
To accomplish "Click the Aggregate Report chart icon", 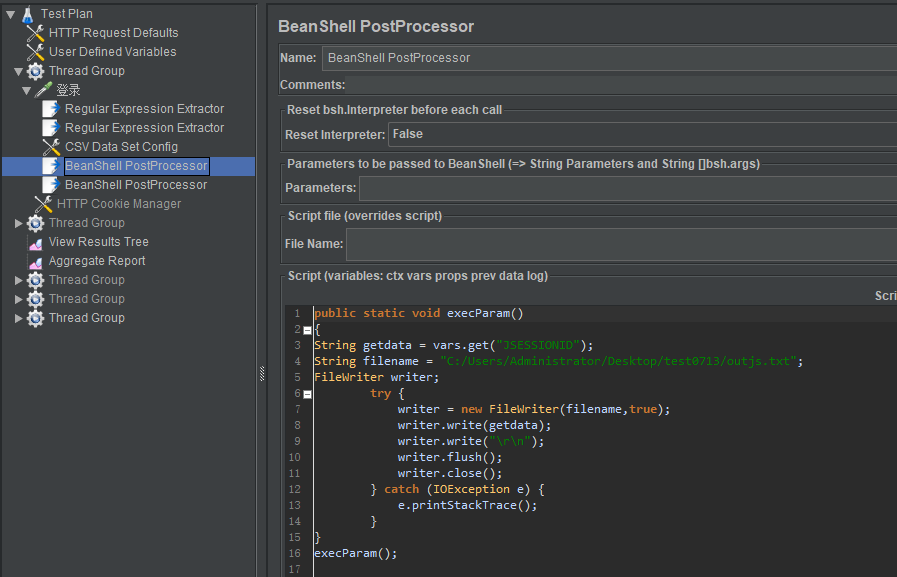I will click(x=35, y=261).
